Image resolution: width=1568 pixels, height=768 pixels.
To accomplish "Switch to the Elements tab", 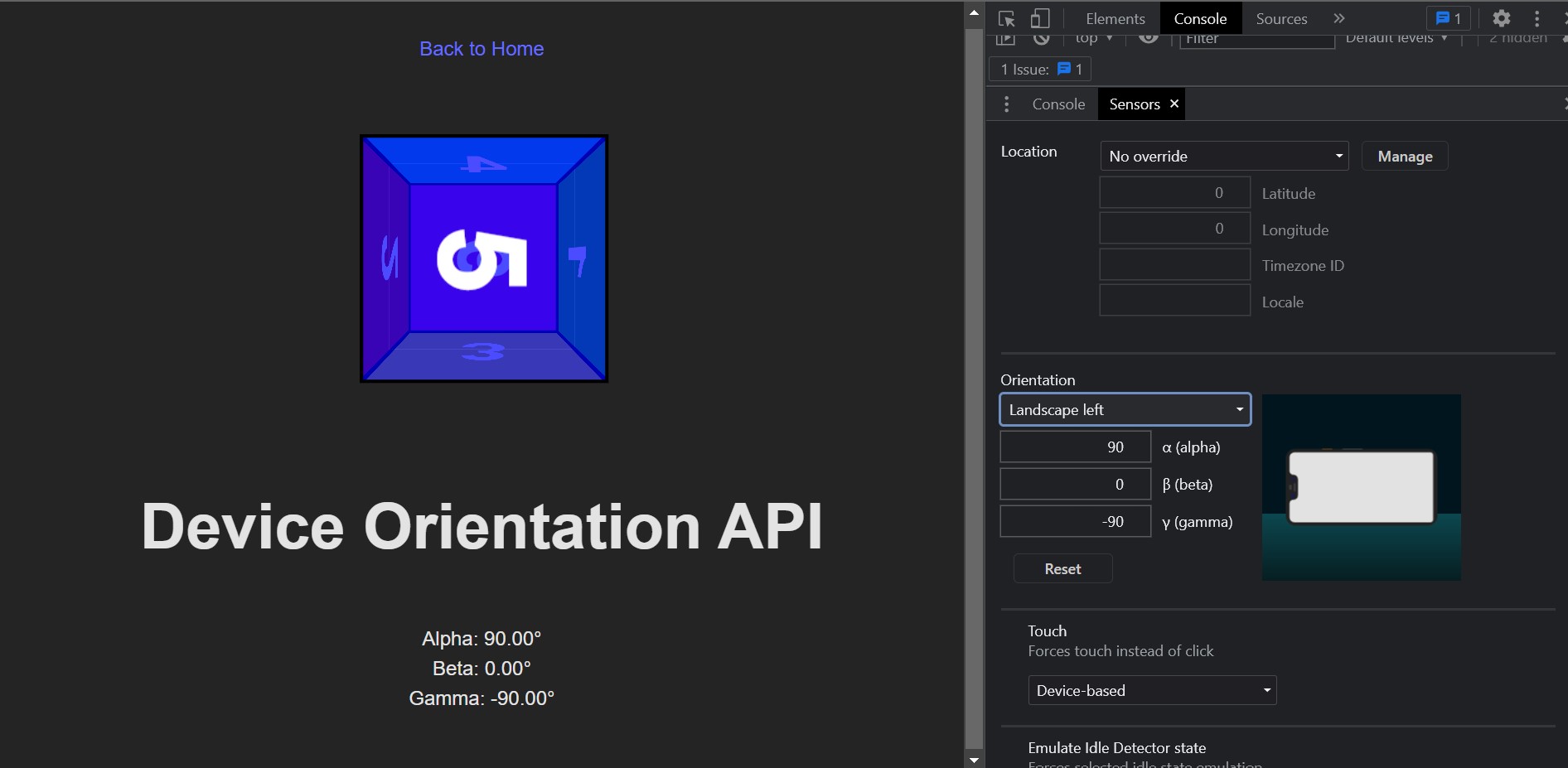I will coord(1114,18).
